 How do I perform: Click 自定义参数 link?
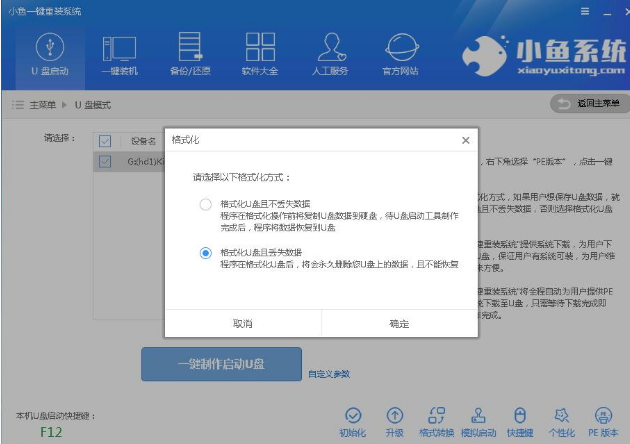(329, 374)
